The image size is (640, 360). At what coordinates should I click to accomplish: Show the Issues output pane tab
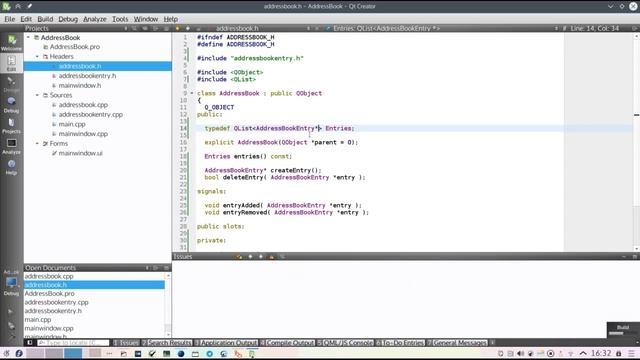pos(126,343)
